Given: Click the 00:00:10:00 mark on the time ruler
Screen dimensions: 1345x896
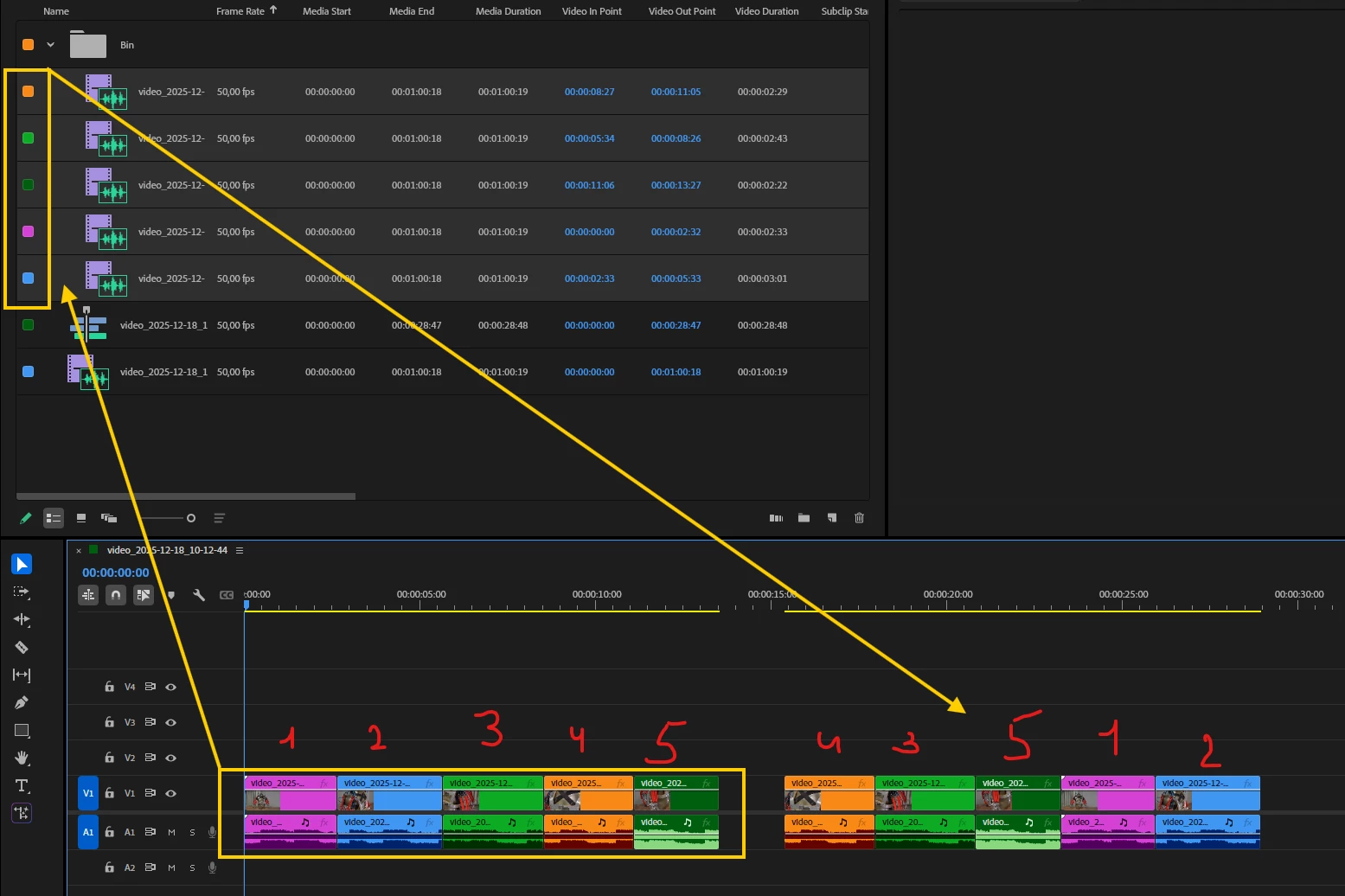Looking at the screenshot, I should tap(597, 594).
